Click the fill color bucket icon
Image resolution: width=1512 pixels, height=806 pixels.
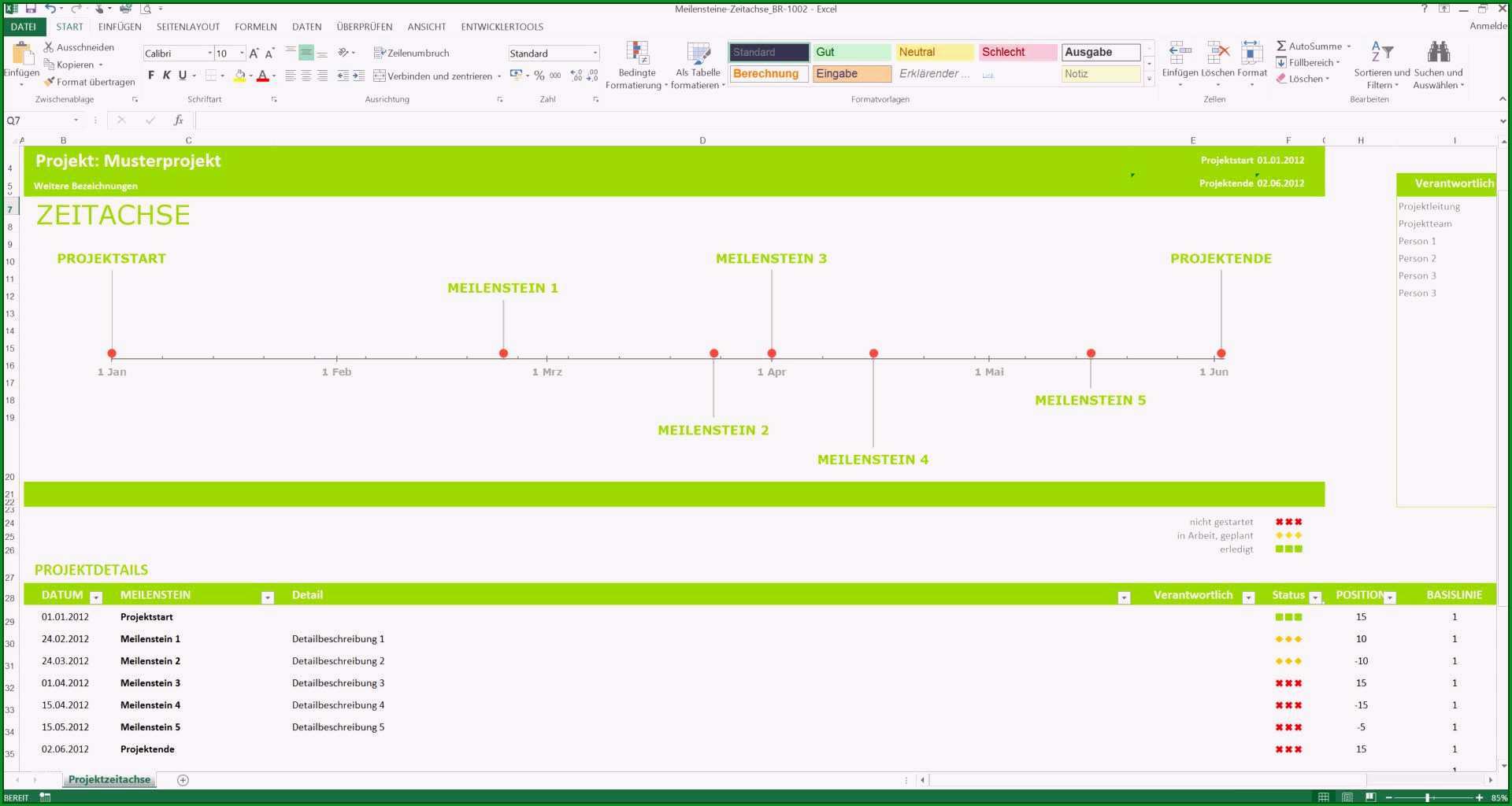coord(239,76)
